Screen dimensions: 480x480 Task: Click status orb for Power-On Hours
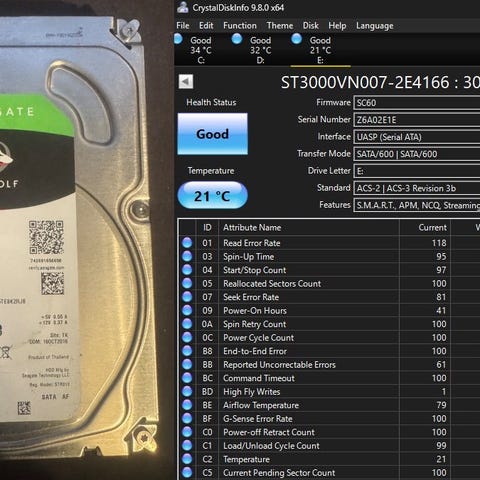point(187,310)
